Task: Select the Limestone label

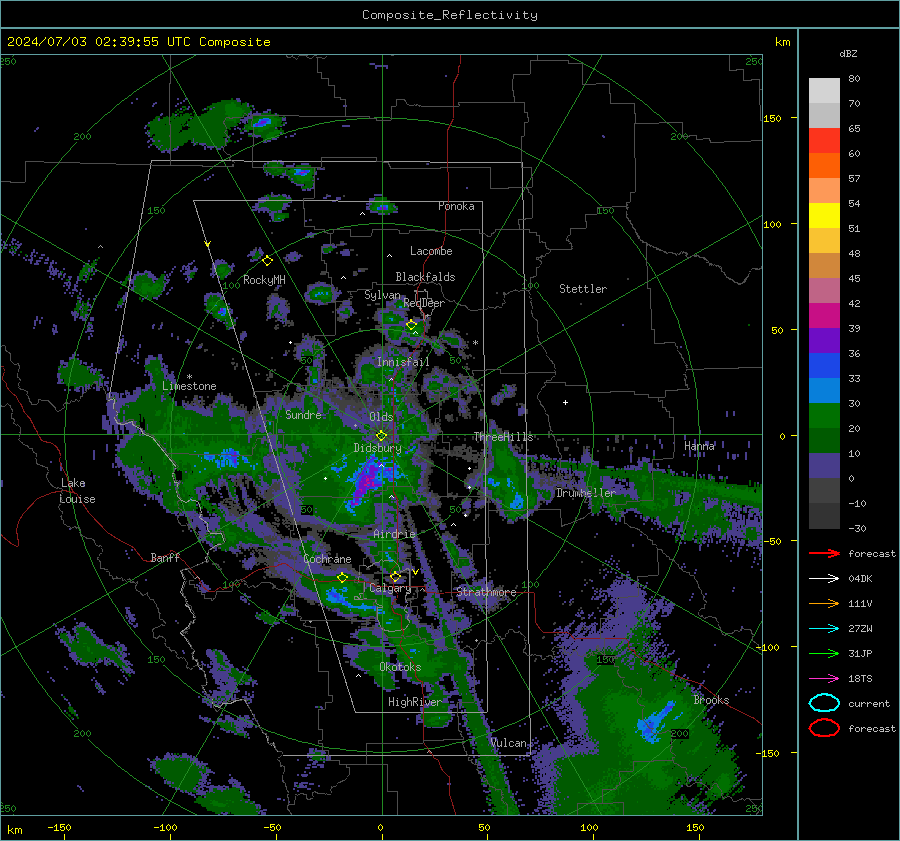Action: [189, 386]
